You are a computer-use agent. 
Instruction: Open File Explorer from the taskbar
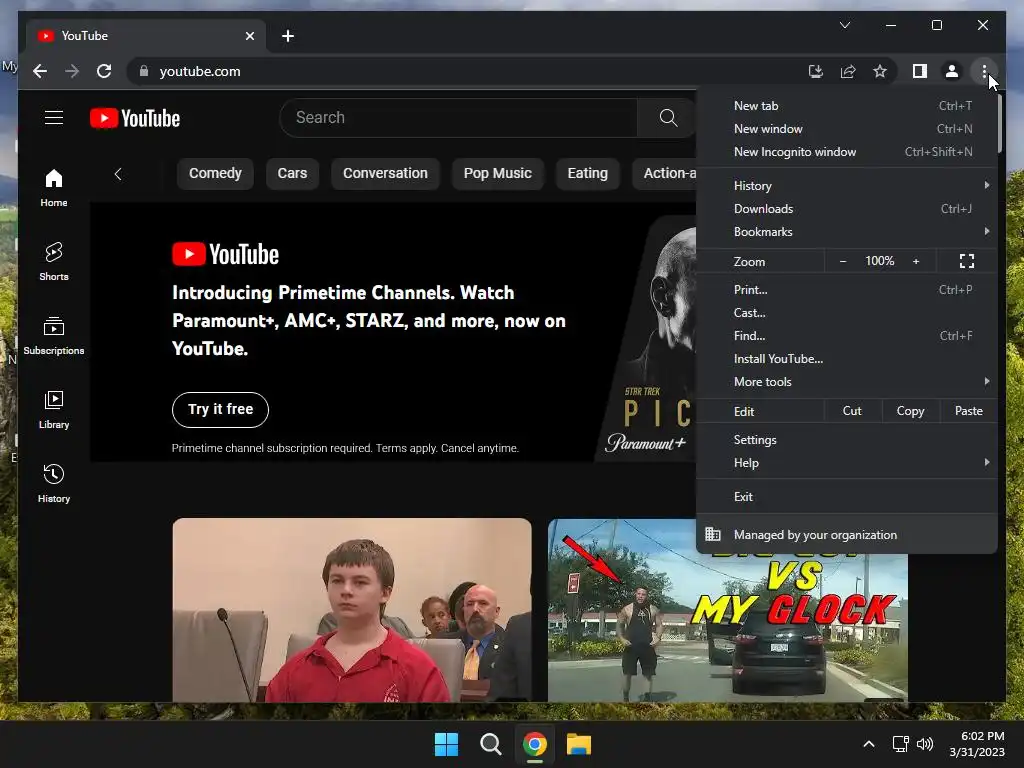[579, 744]
